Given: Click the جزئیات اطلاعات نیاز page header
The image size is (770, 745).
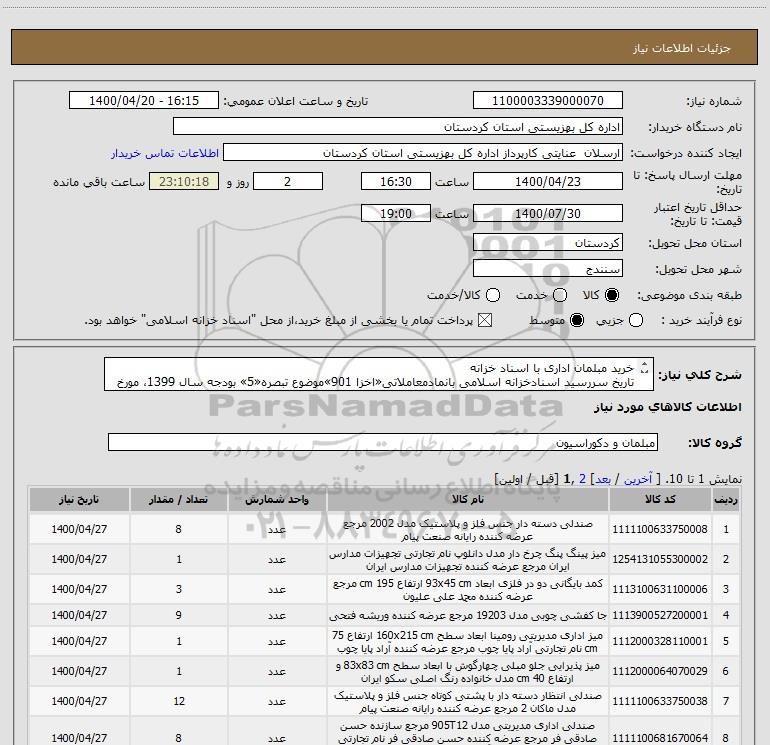Looking at the screenshot, I should pyautogui.click(x=682, y=48).
